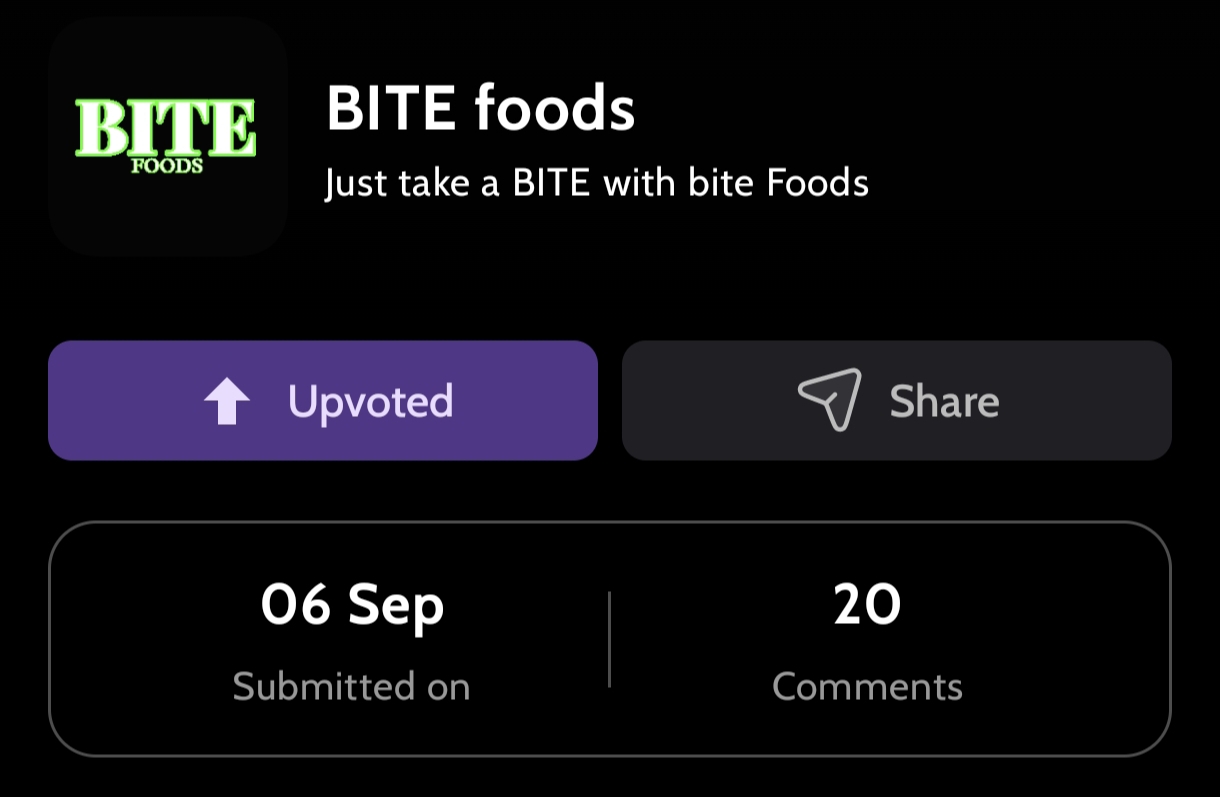Image resolution: width=1220 pixels, height=797 pixels.
Task: Open the 20 comments count
Action: point(867,605)
